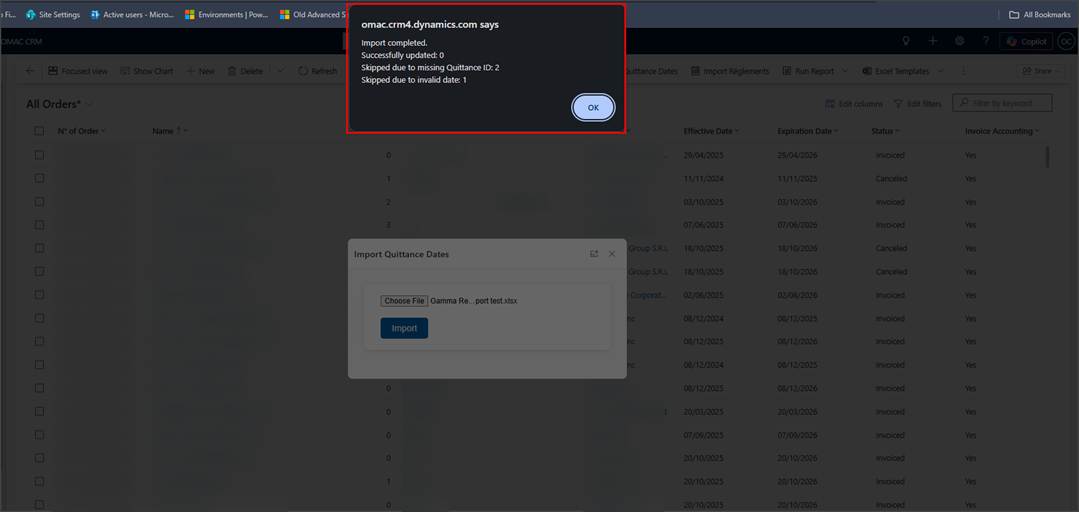Click the 11/11/2025 expiration date cell
The image size is (1079, 512).
click(x=796, y=178)
